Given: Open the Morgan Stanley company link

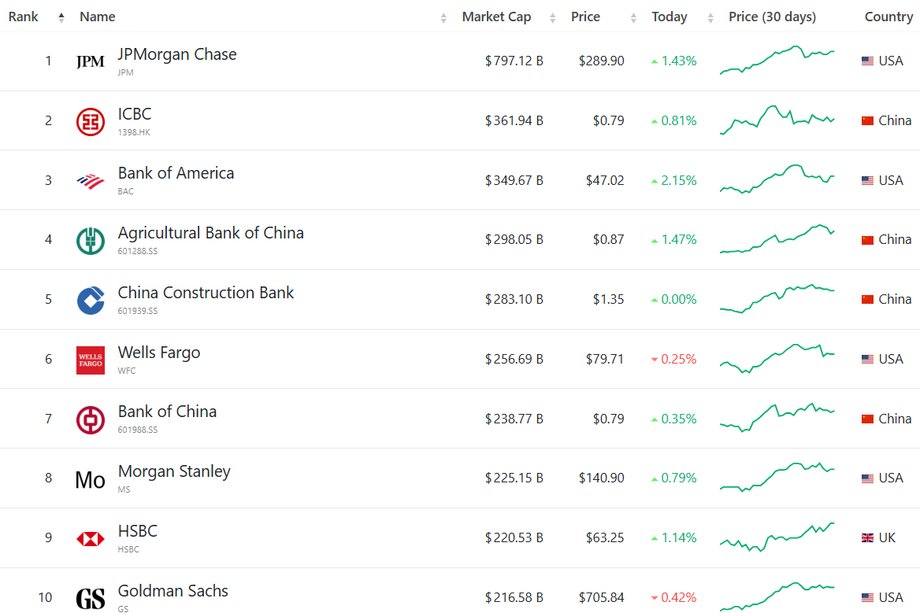Looking at the screenshot, I should coord(174,471).
